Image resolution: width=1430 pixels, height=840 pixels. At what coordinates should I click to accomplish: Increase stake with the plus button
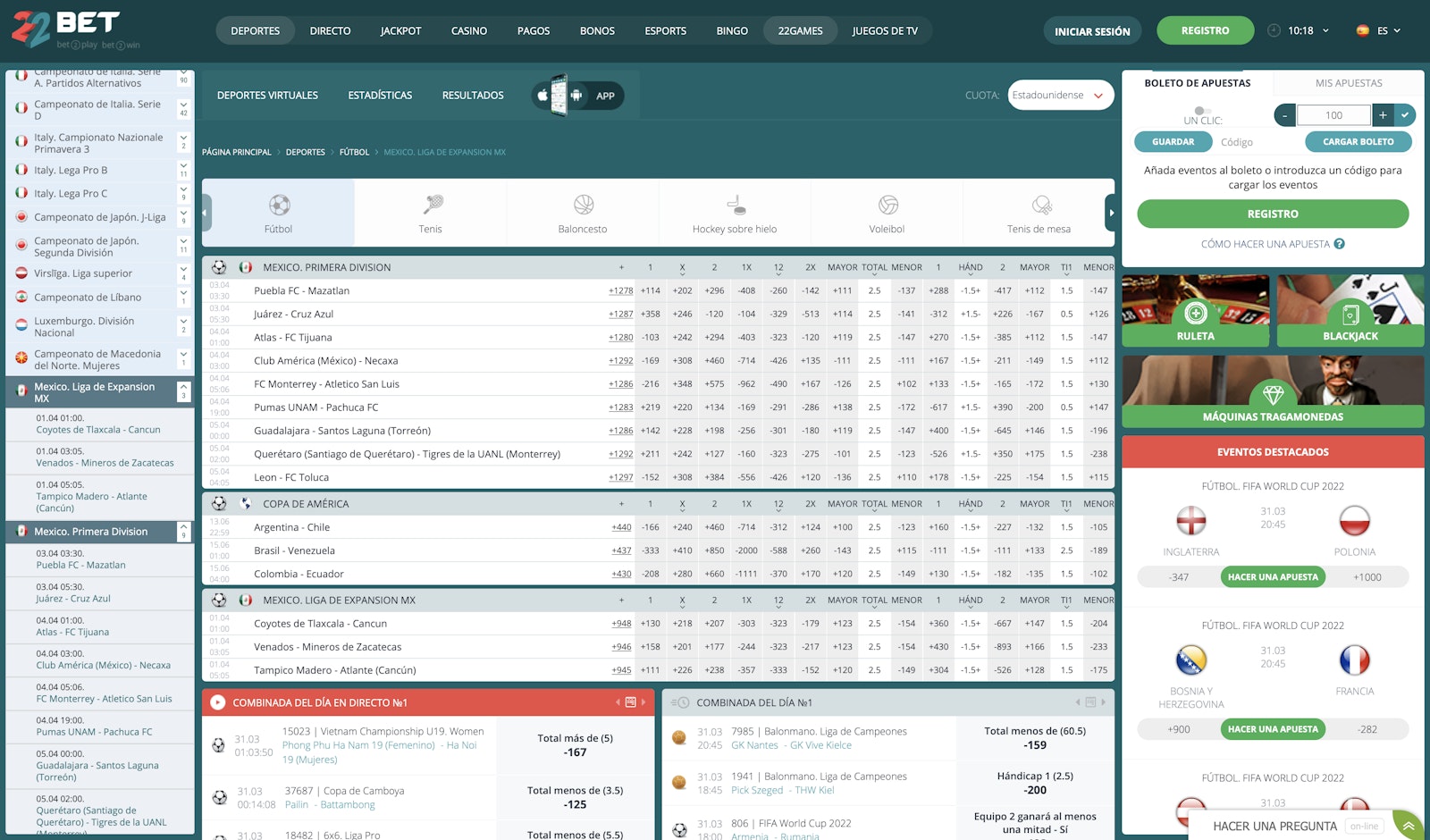tap(1383, 114)
